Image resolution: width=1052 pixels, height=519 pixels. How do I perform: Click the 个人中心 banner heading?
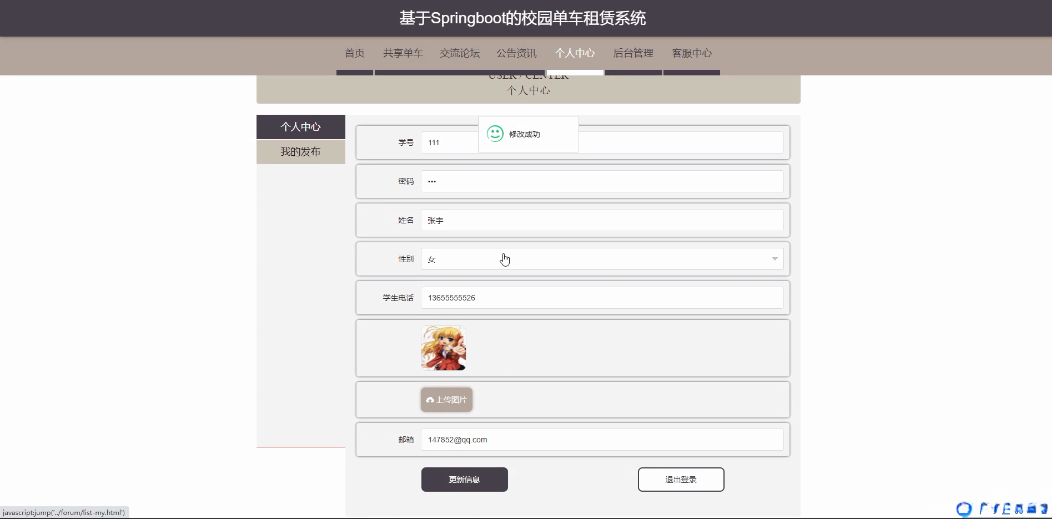[529, 91]
